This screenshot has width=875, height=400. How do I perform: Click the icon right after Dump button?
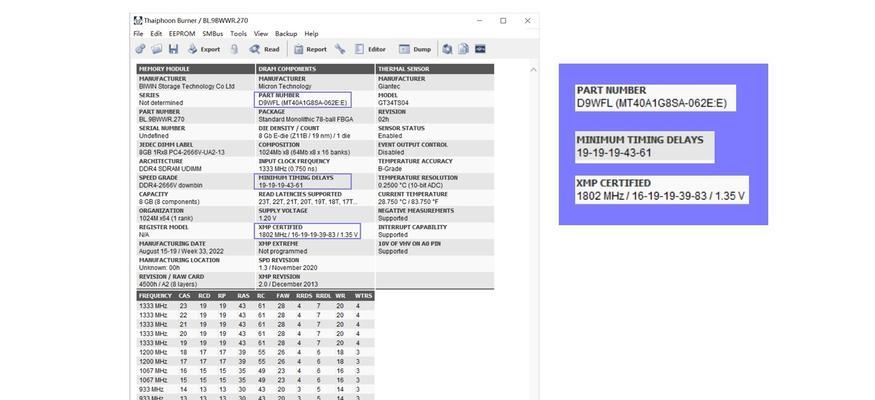pos(447,49)
